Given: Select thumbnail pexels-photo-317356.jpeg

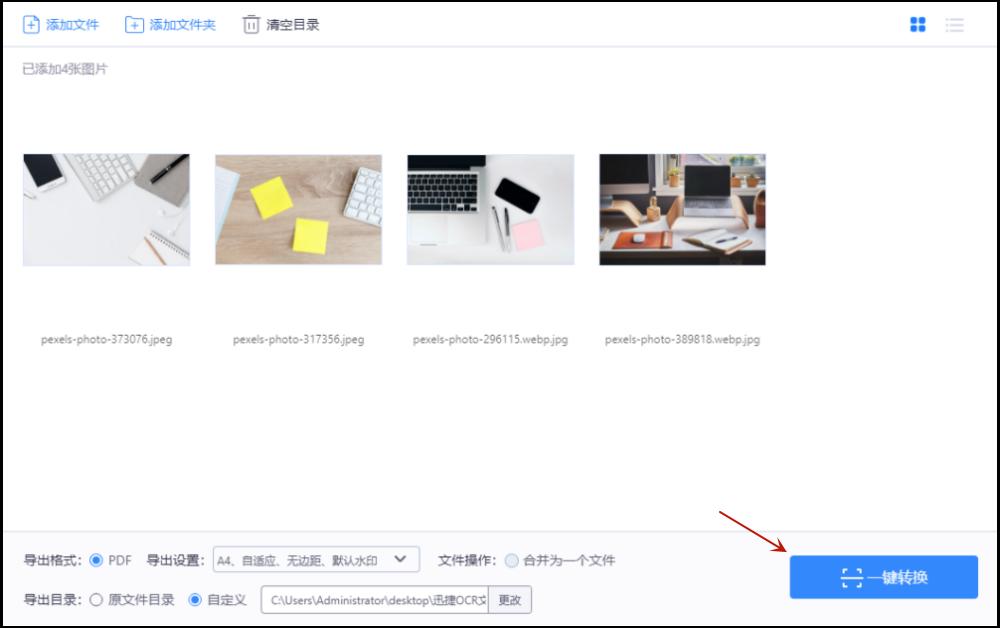Looking at the screenshot, I should pyautogui.click(x=297, y=210).
